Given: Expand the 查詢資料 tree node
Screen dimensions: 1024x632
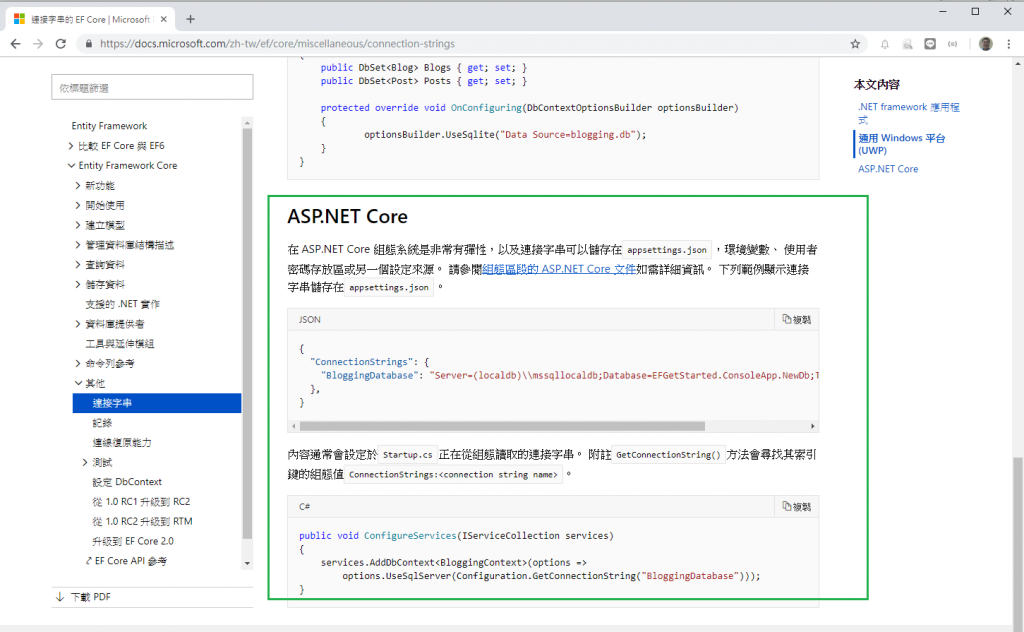Looking at the screenshot, I should click(x=78, y=264).
